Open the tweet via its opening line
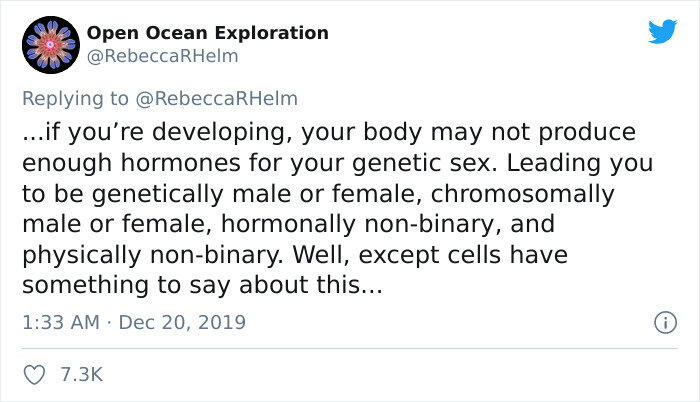700x402 pixels. point(329,133)
